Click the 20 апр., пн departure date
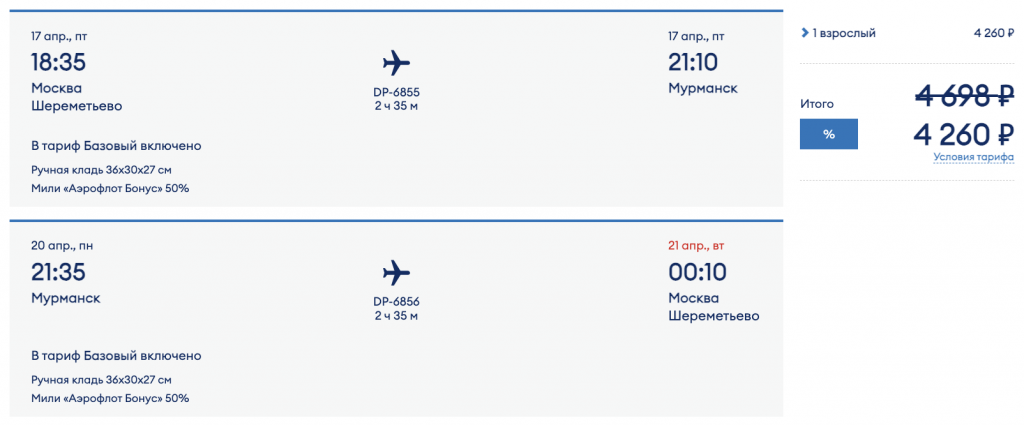Image resolution: width=1024 pixels, height=425 pixels. 62,246
